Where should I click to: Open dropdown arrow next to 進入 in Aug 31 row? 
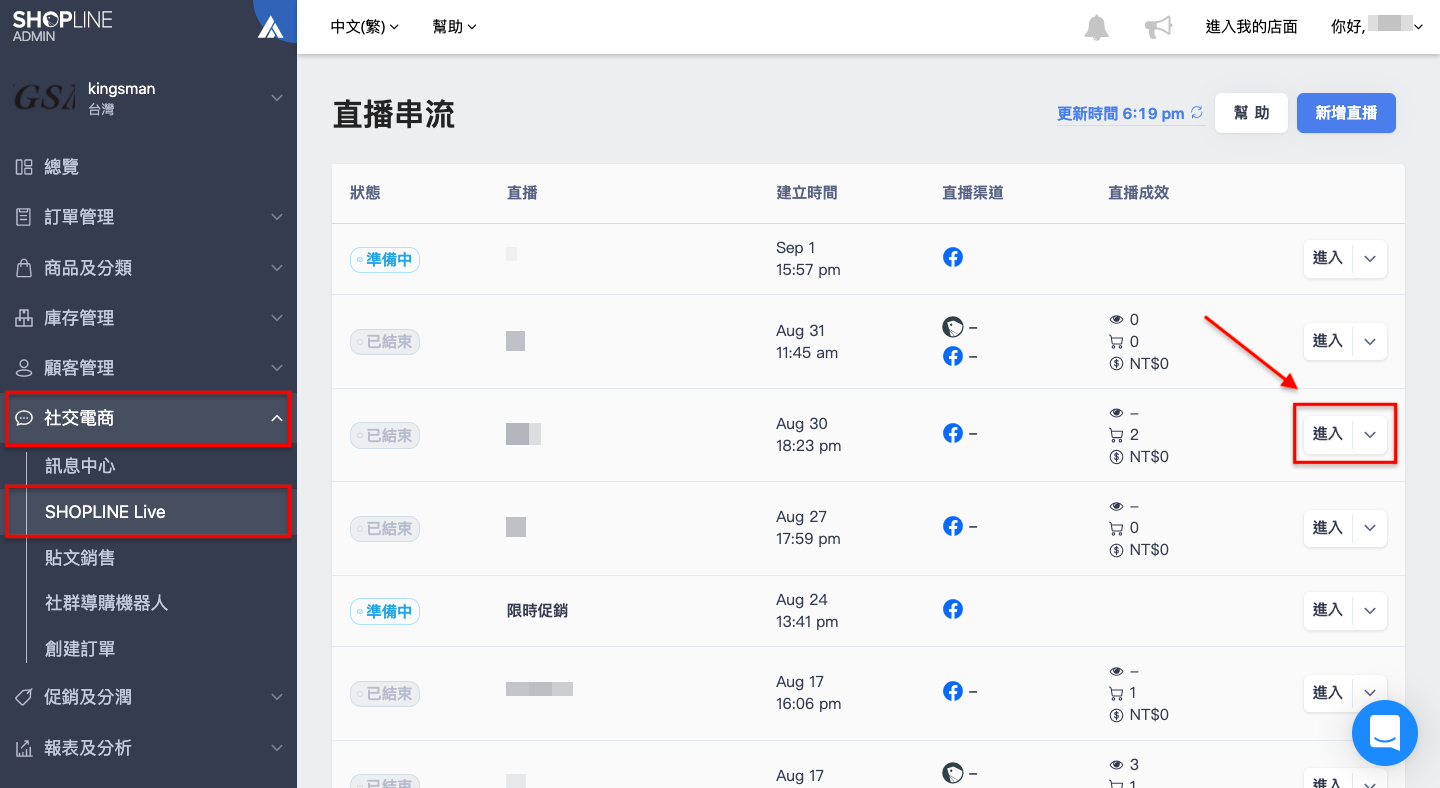(1370, 341)
